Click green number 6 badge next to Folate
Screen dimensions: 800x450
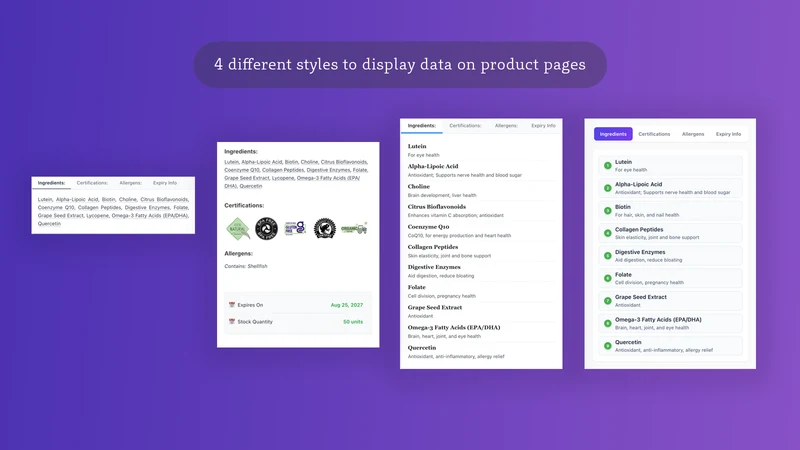pyautogui.click(x=608, y=278)
